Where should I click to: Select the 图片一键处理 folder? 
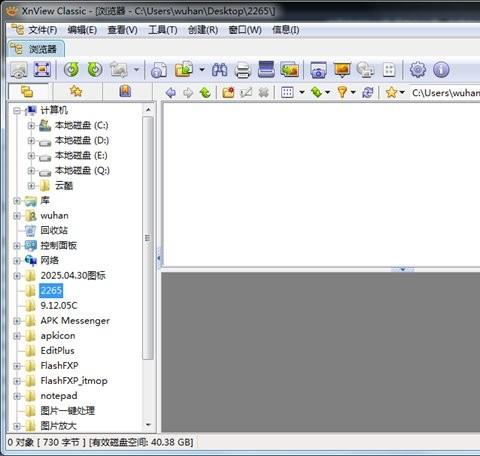click(68, 411)
